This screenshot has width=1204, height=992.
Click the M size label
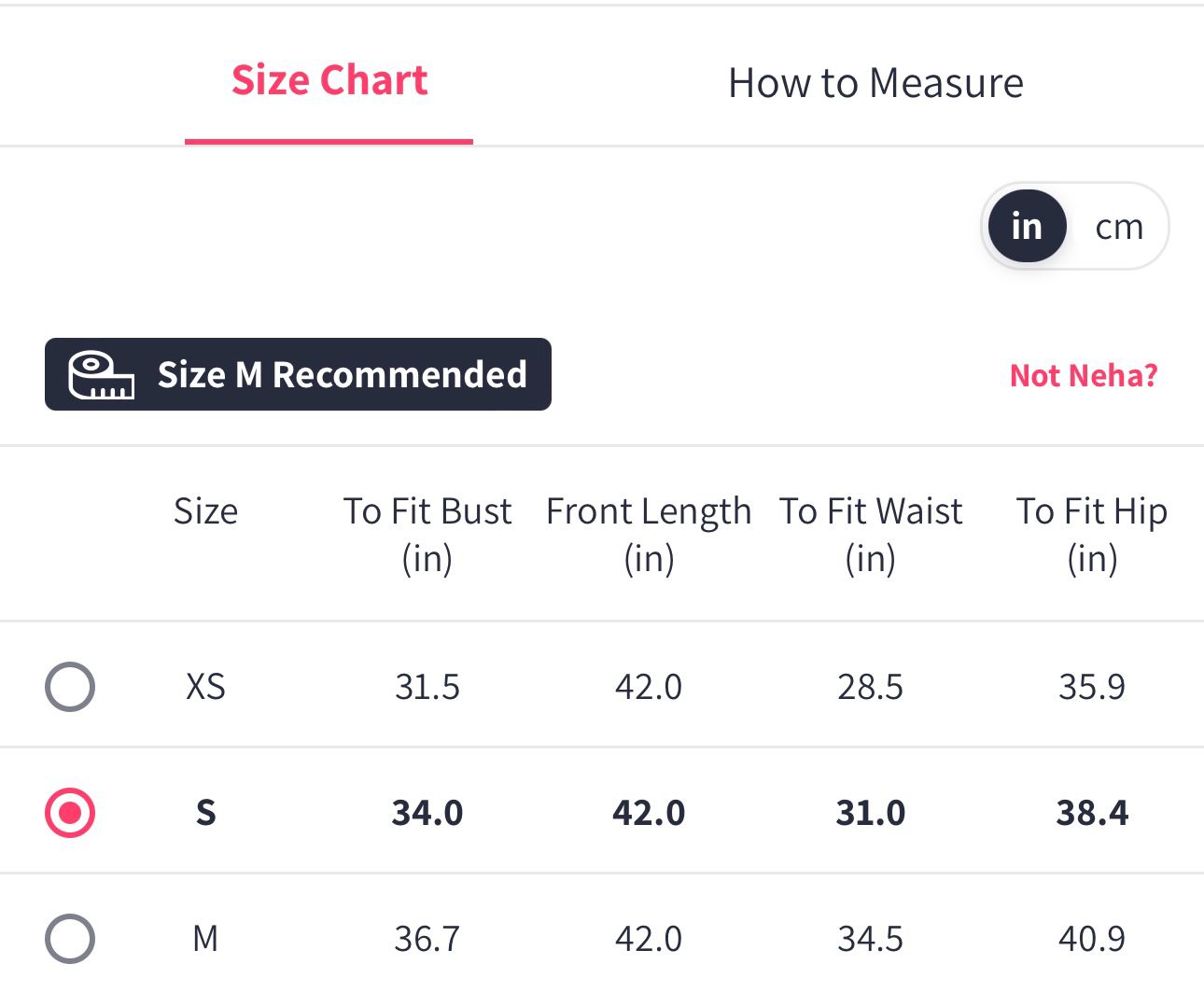pyautogui.click(x=205, y=938)
